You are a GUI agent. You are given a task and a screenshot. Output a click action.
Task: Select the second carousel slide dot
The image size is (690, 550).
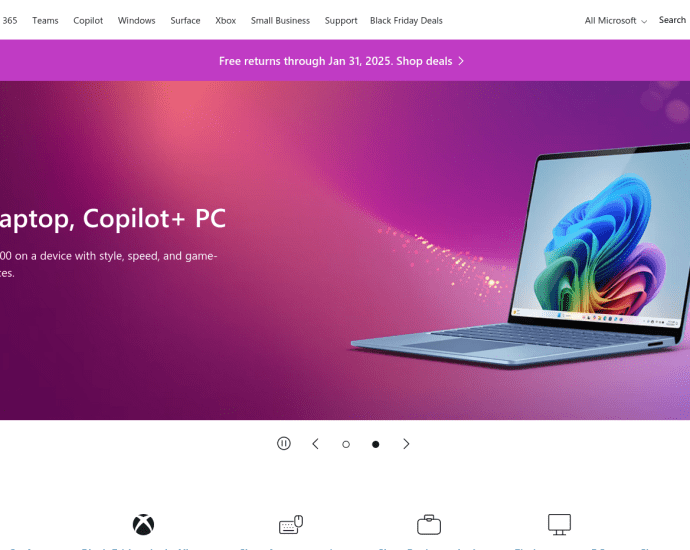(x=375, y=444)
